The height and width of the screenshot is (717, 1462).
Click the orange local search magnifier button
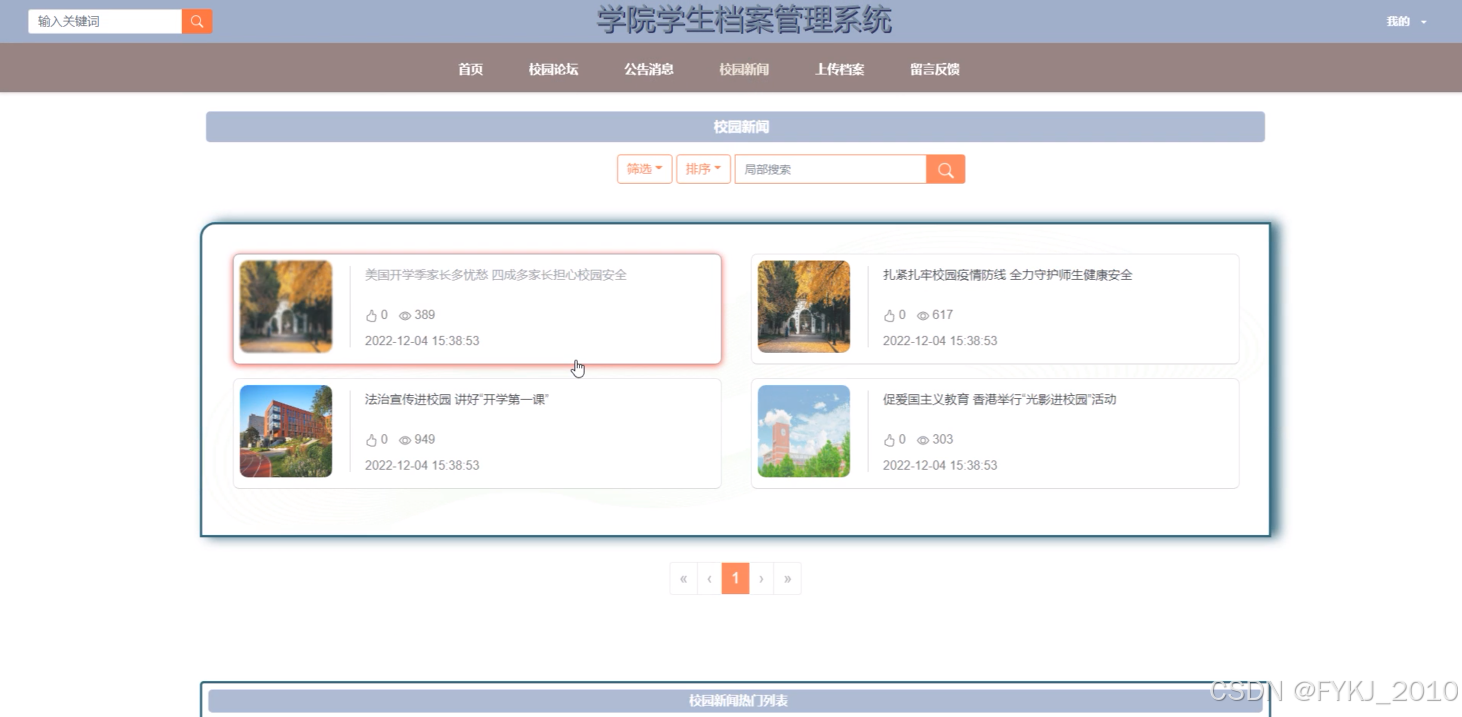pos(945,170)
